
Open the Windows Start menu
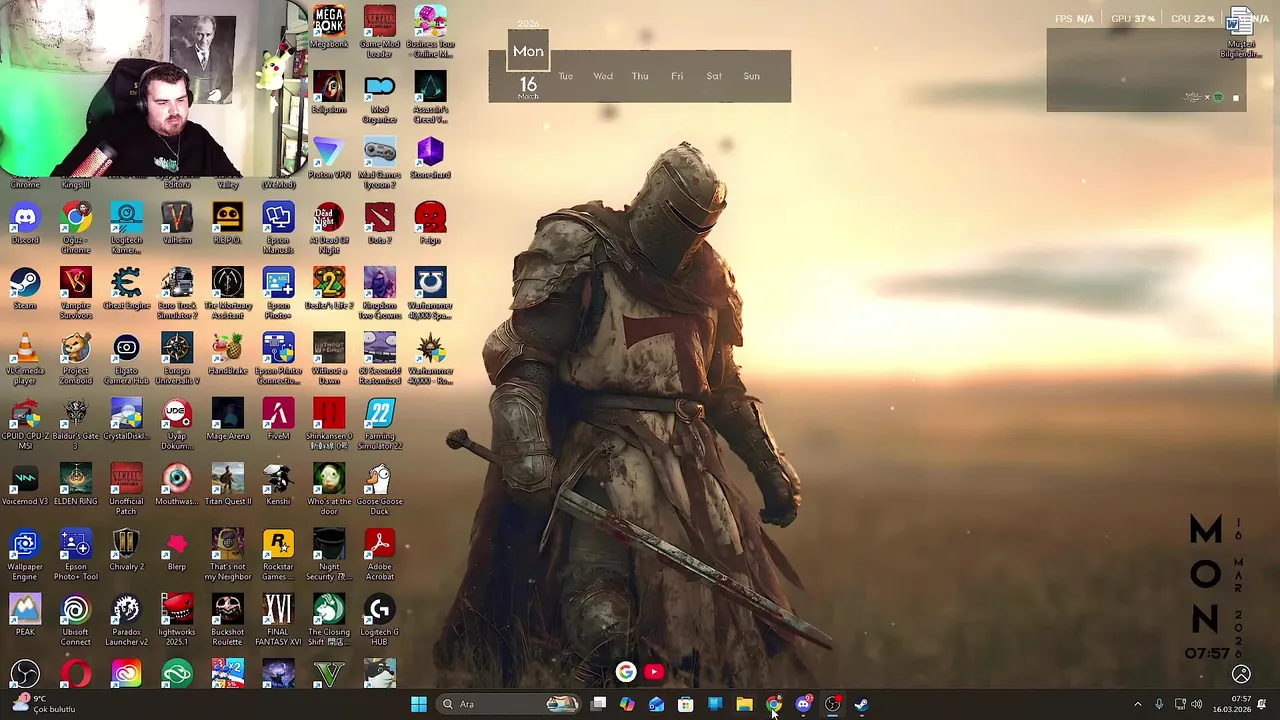(x=419, y=704)
